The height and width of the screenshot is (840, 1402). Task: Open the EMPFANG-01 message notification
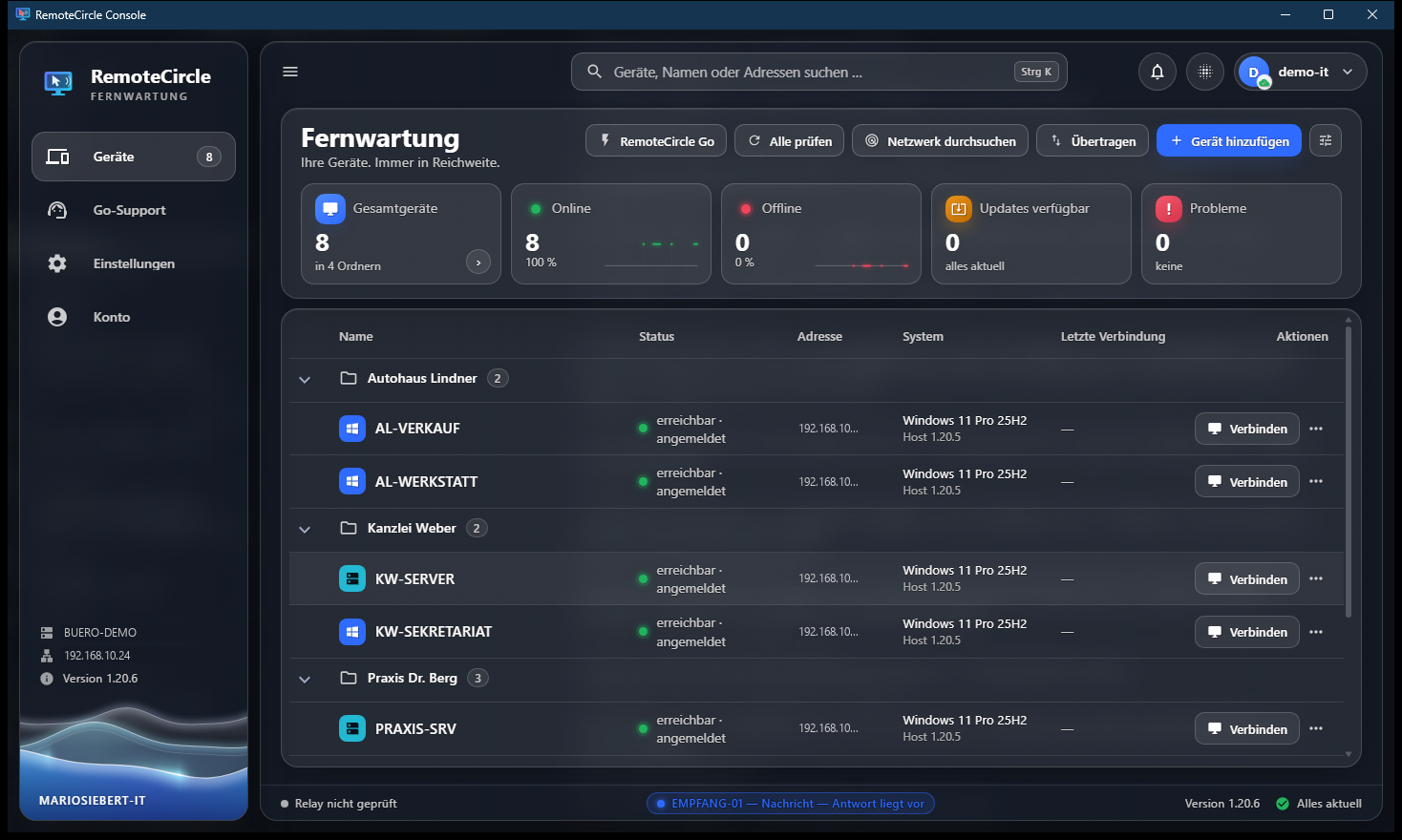[x=791, y=804]
